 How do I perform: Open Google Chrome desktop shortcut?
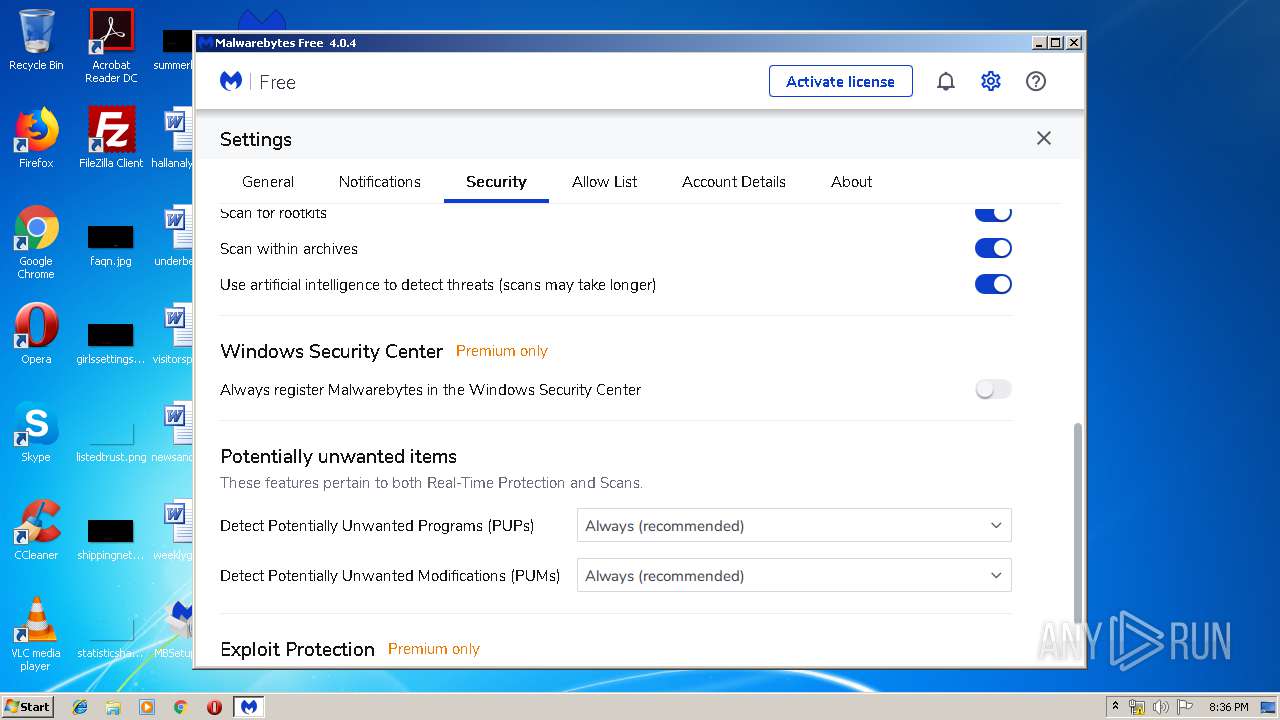(36, 242)
